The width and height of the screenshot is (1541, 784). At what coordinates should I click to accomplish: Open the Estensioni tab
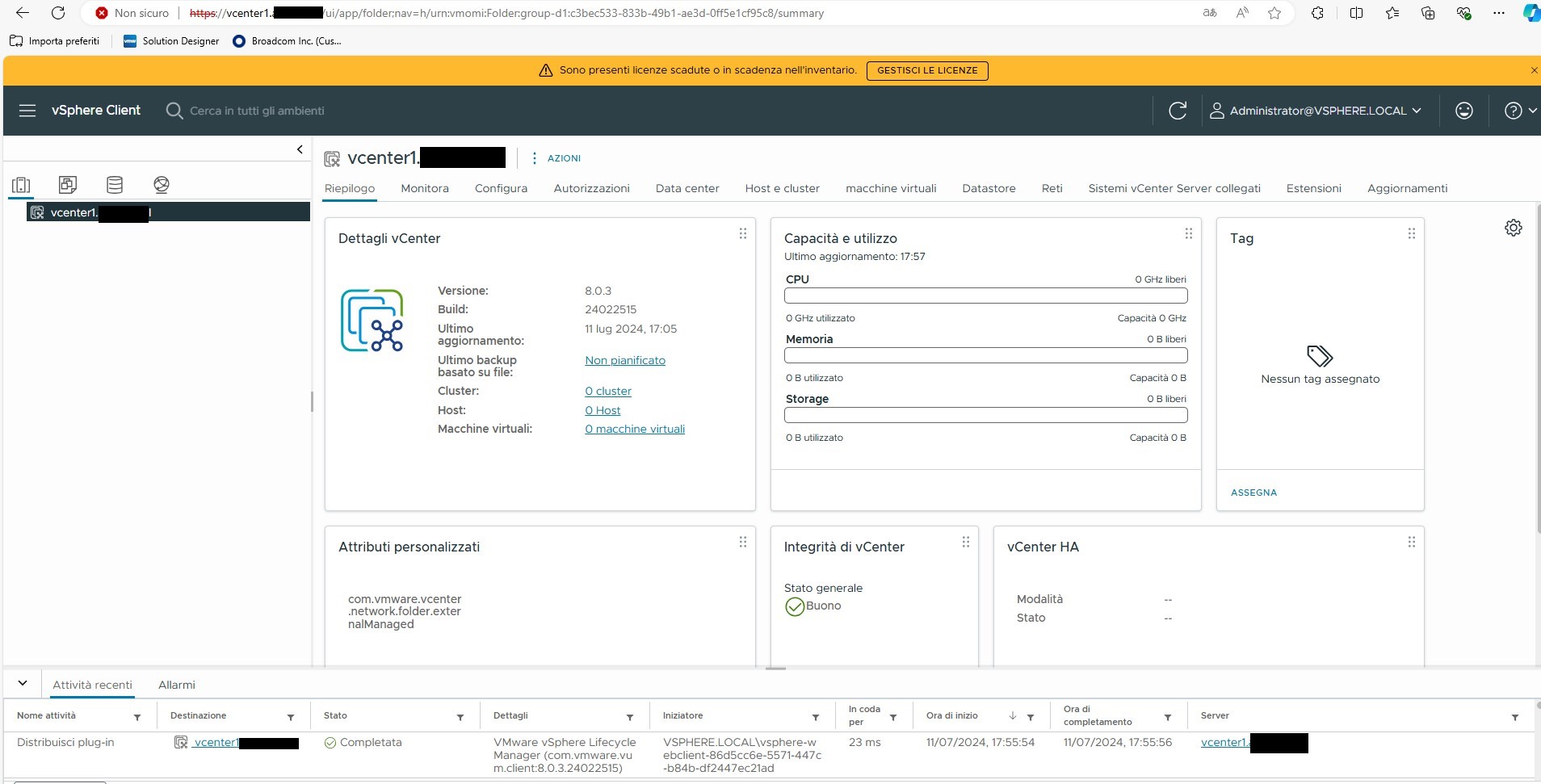pos(1313,188)
